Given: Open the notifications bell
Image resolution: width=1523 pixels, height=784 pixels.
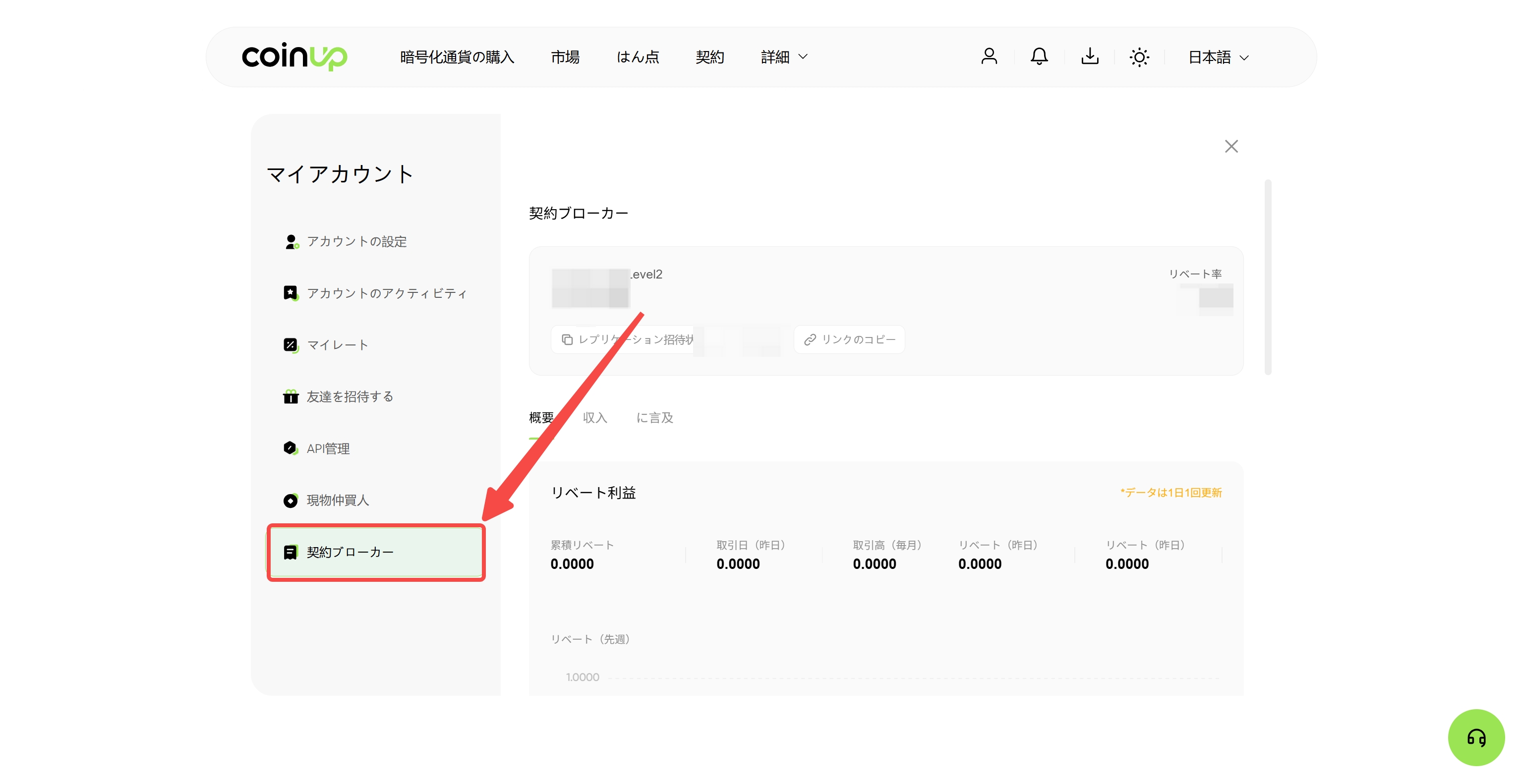Looking at the screenshot, I should pos(1039,56).
